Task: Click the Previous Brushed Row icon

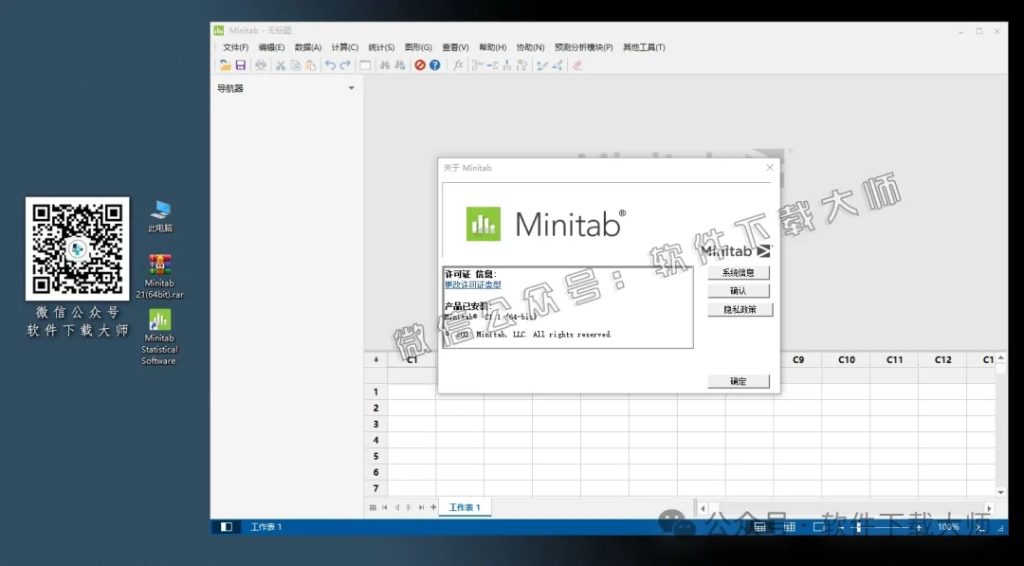Action: [541, 65]
